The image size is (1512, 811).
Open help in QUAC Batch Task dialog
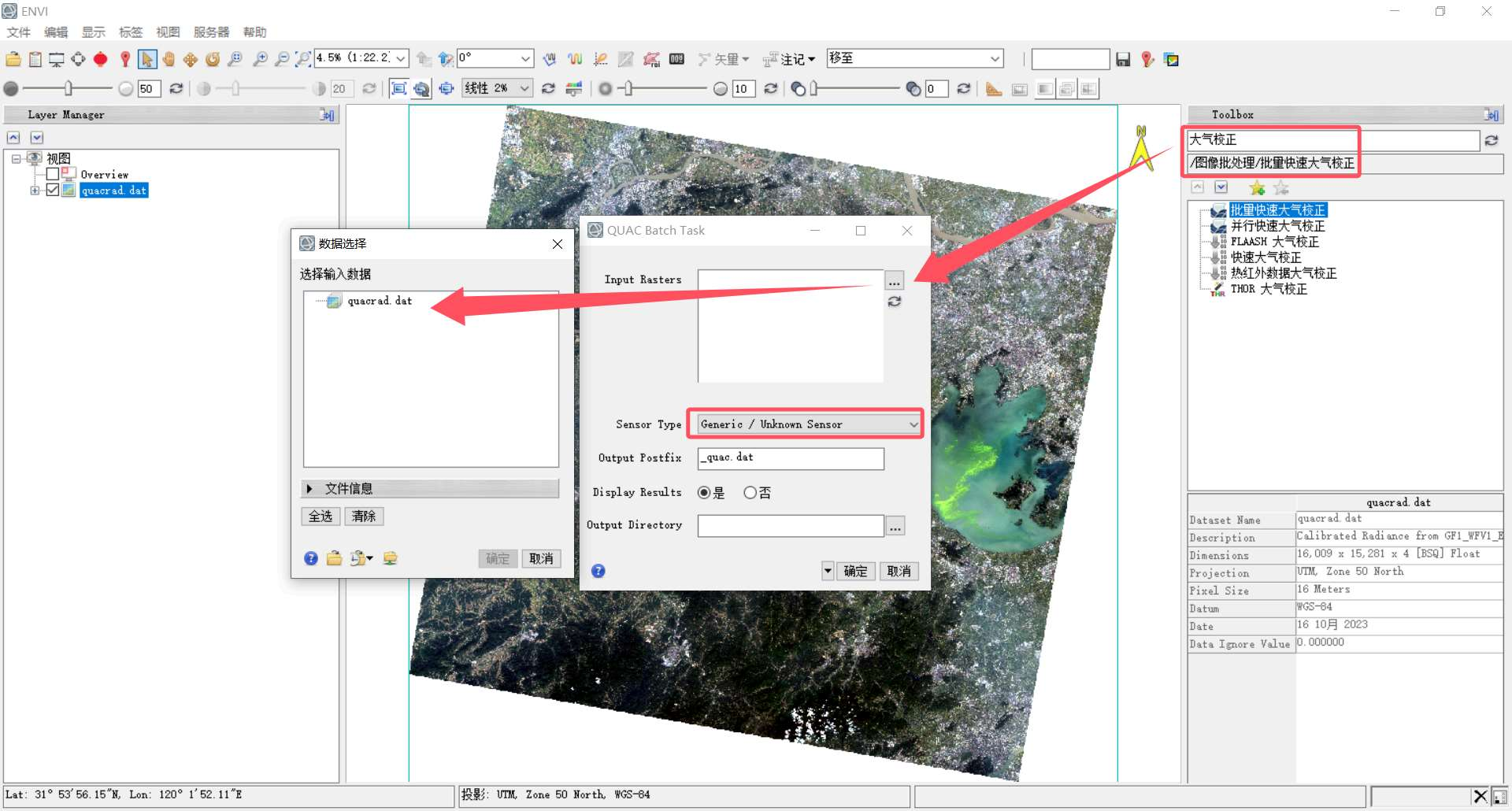[x=598, y=571]
